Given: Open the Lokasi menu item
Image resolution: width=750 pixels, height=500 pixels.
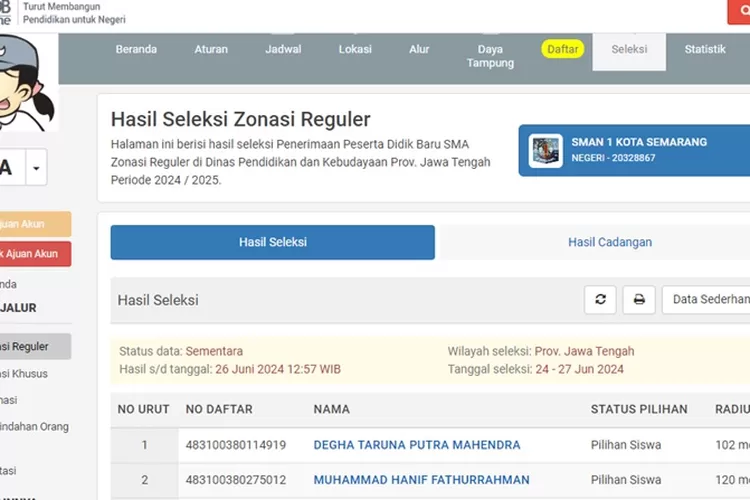Looking at the screenshot, I should click(355, 49).
